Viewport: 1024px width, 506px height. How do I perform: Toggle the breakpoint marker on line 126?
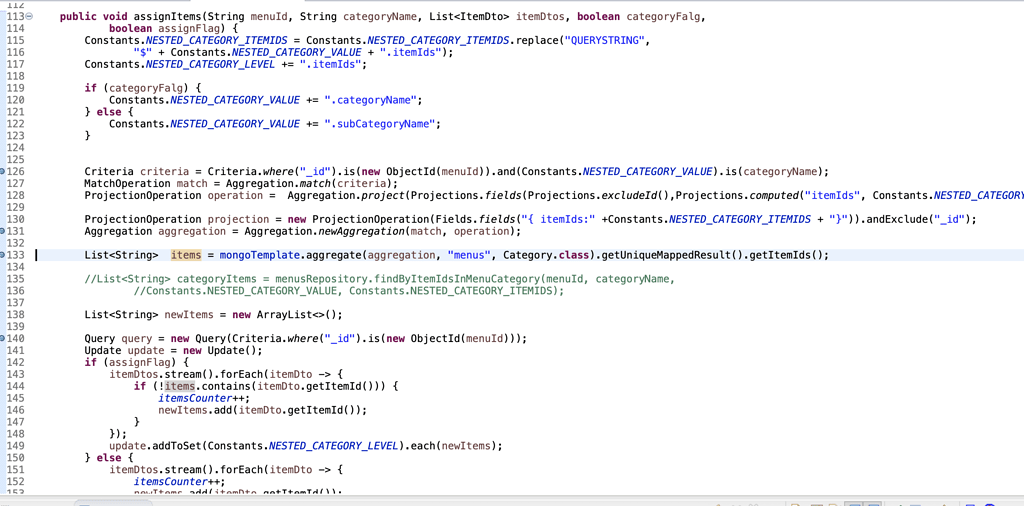click(3, 172)
